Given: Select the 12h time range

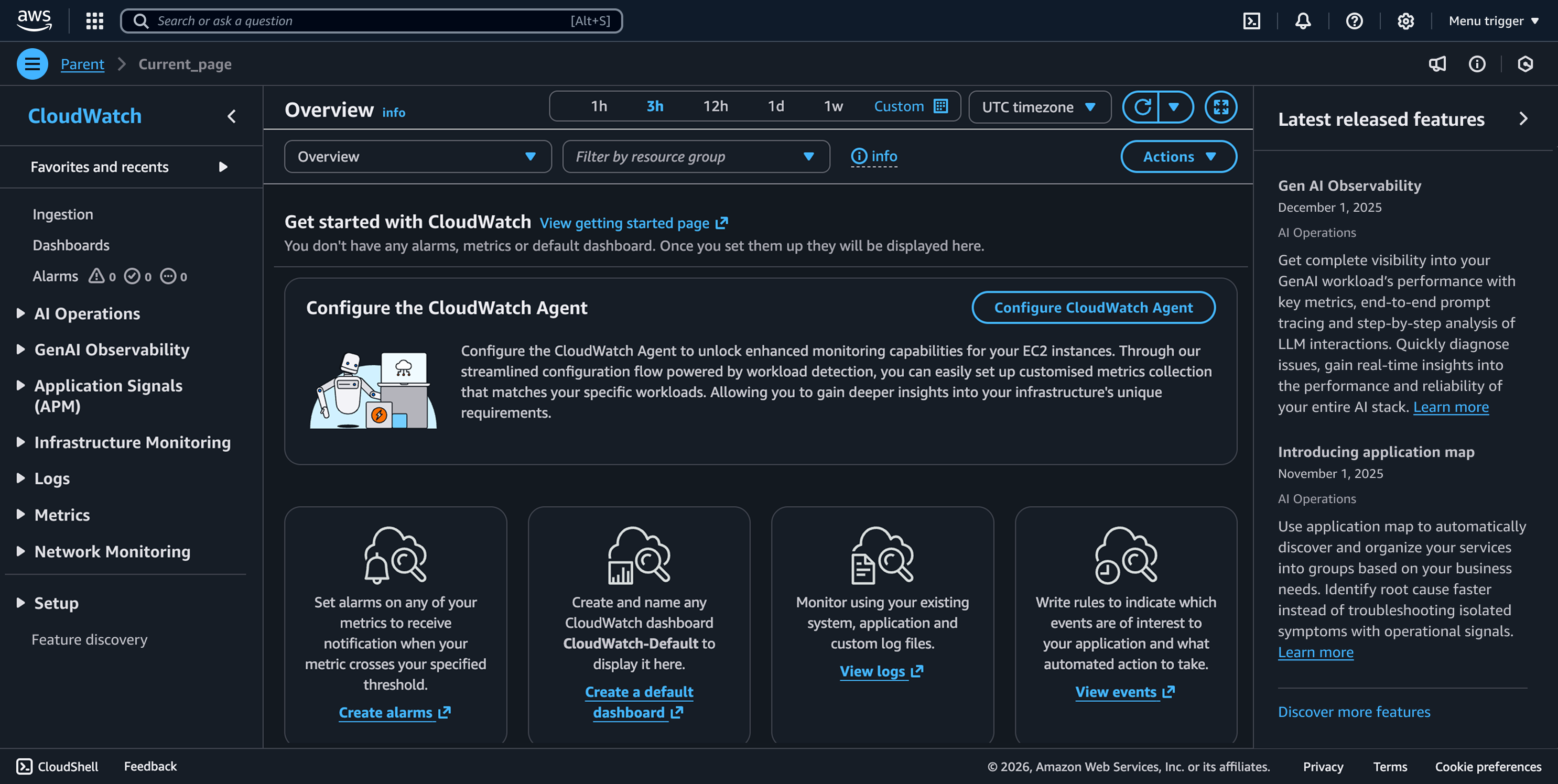Looking at the screenshot, I should 715,106.
